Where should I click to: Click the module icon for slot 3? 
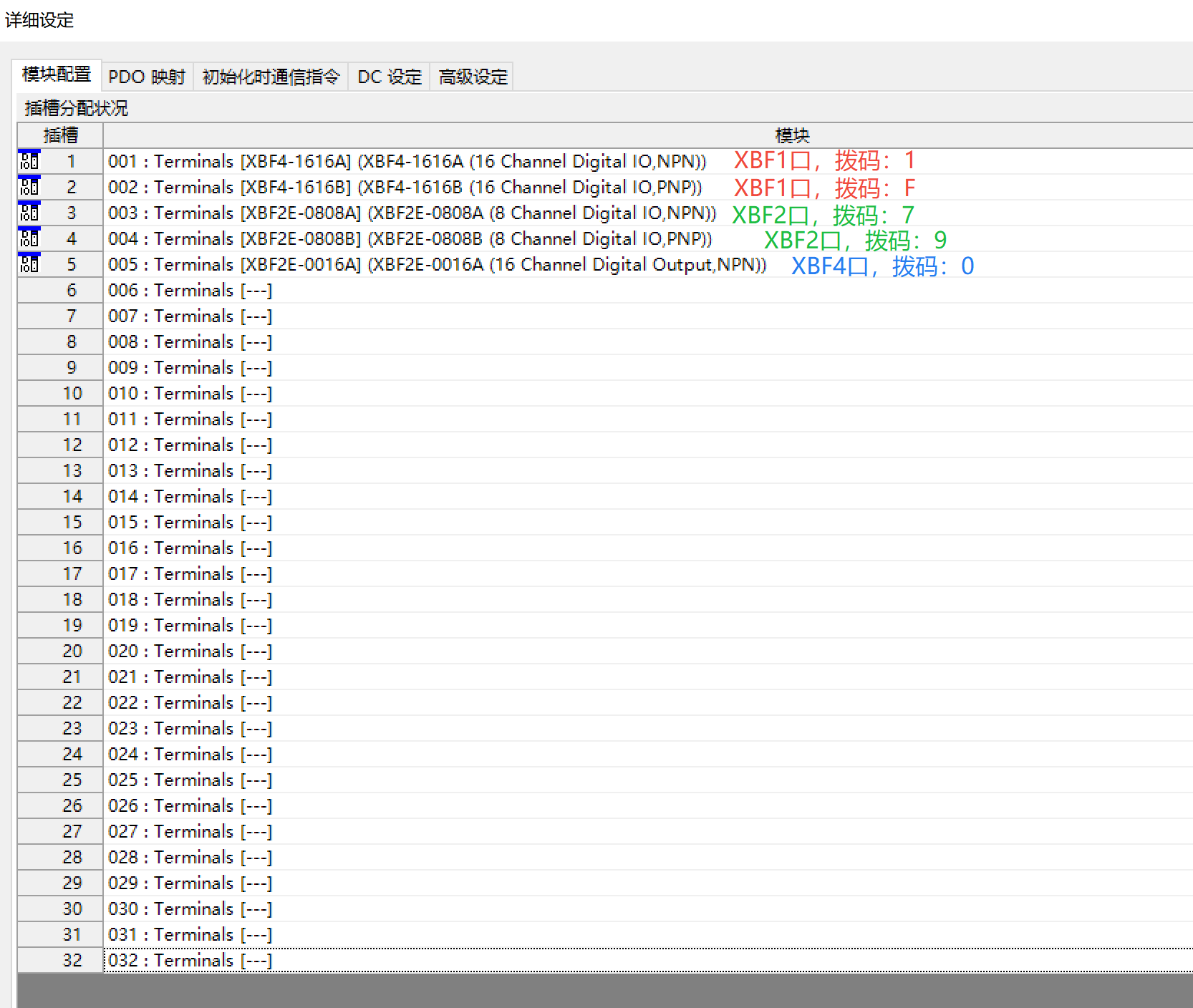tap(29, 213)
